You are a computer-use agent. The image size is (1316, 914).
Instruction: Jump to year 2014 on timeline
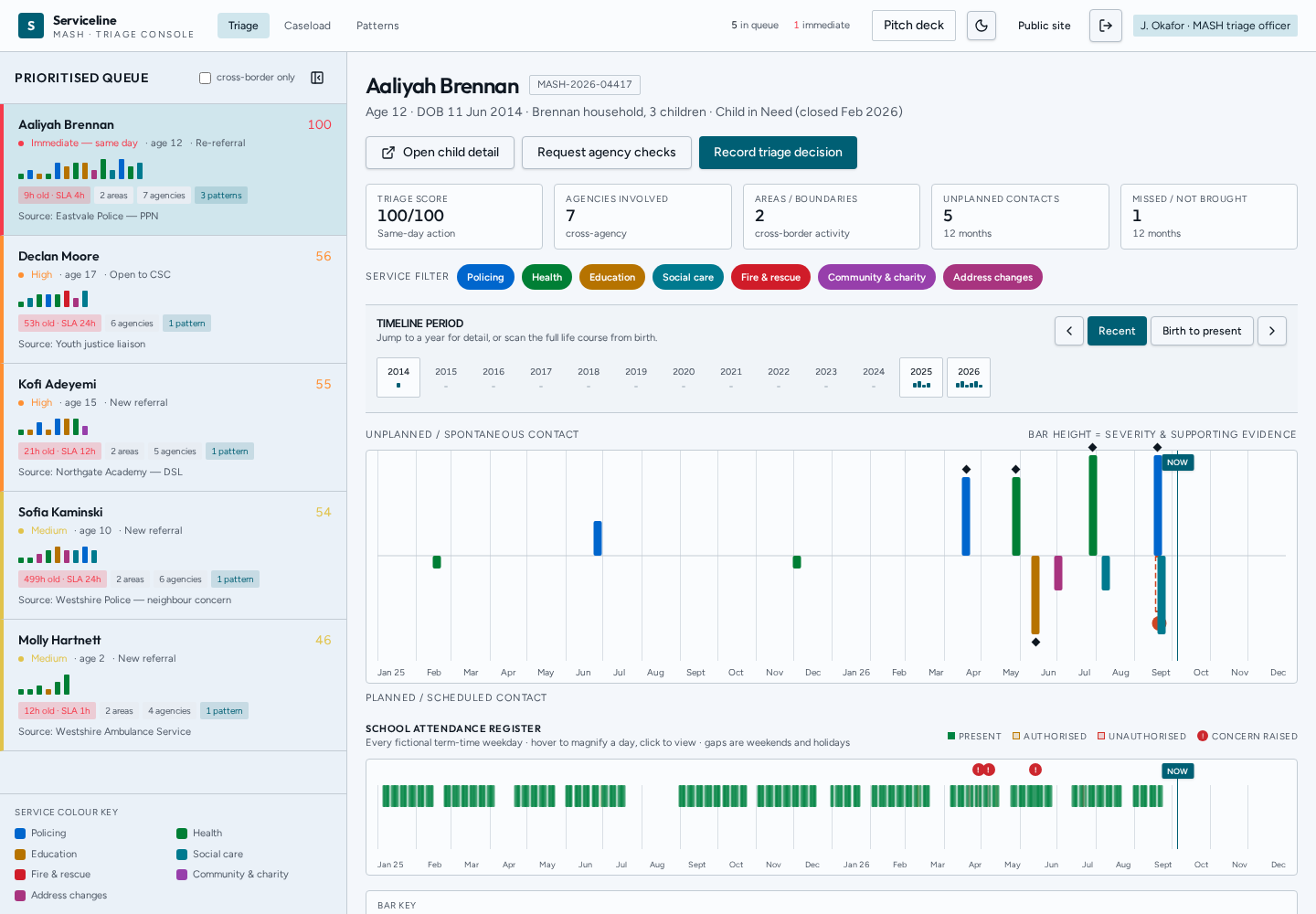398,377
